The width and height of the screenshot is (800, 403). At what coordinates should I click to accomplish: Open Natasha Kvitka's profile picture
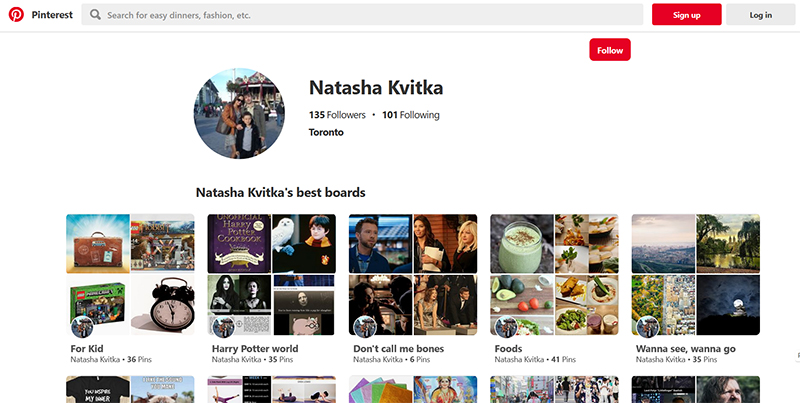click(x=238, y=114)
